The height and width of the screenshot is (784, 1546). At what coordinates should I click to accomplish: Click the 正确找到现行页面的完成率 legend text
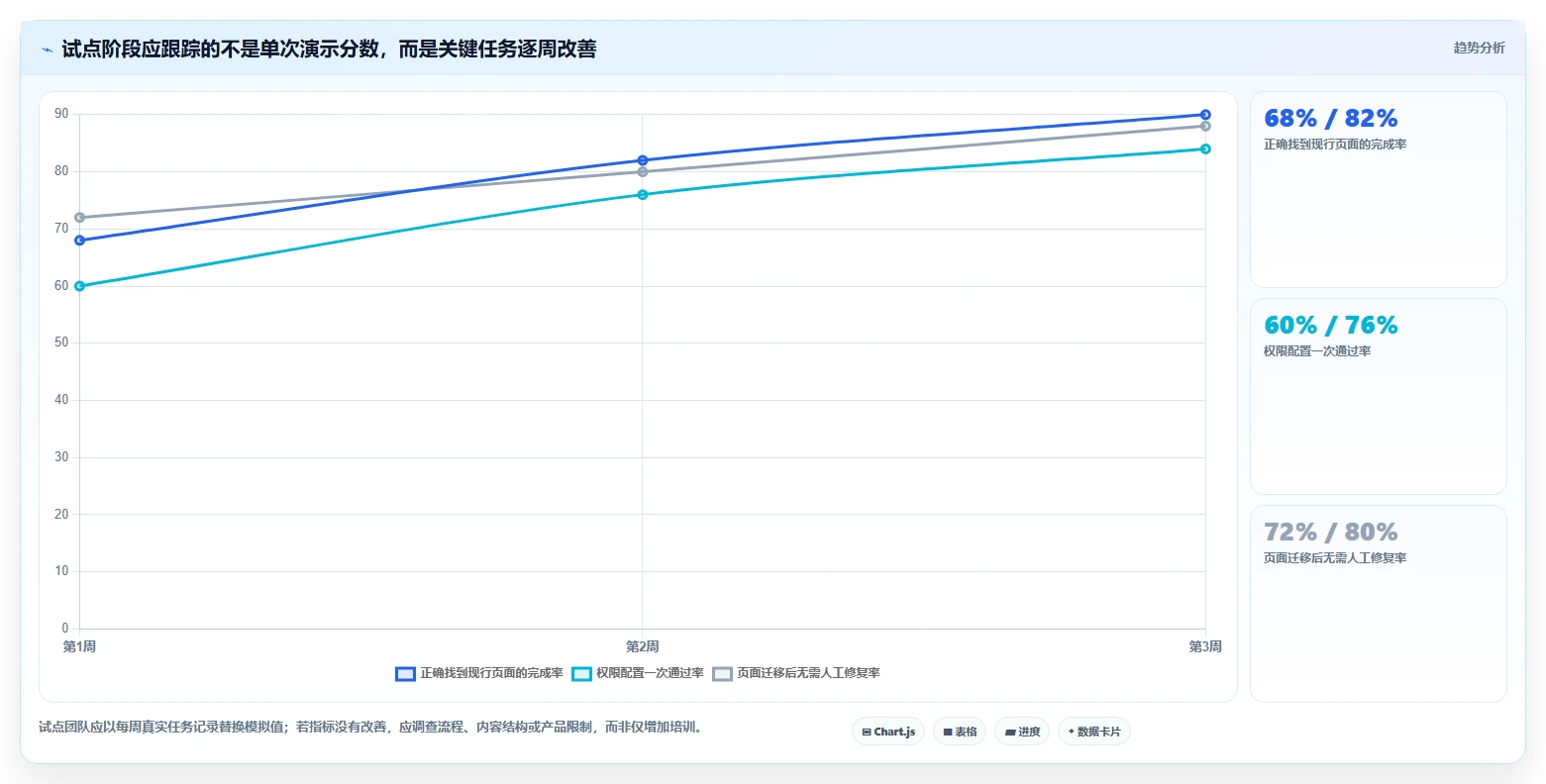[x=491, y=673]
